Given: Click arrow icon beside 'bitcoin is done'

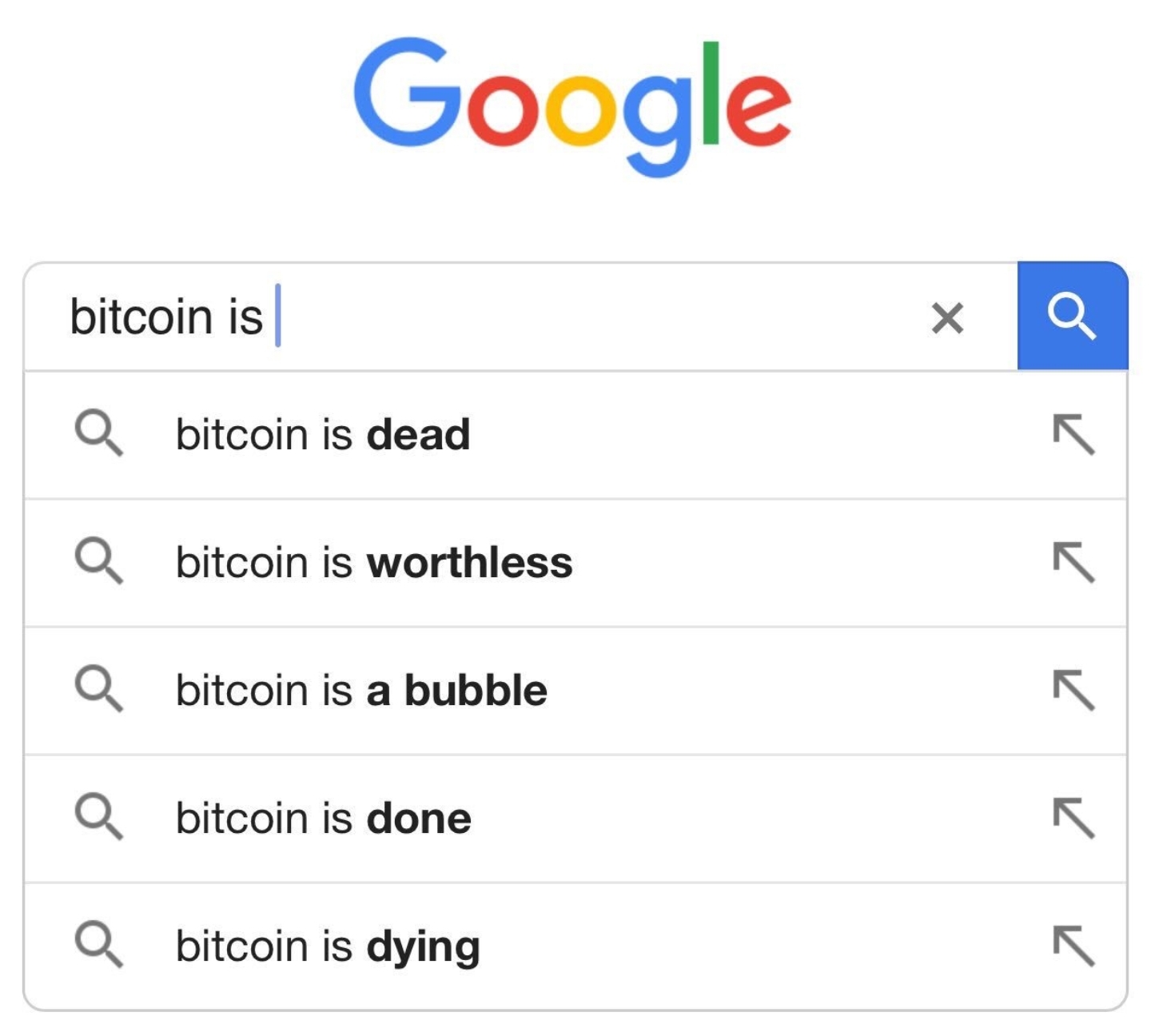Looking at the screenshot, I should pyautogui.click(x=1073, y=819).
